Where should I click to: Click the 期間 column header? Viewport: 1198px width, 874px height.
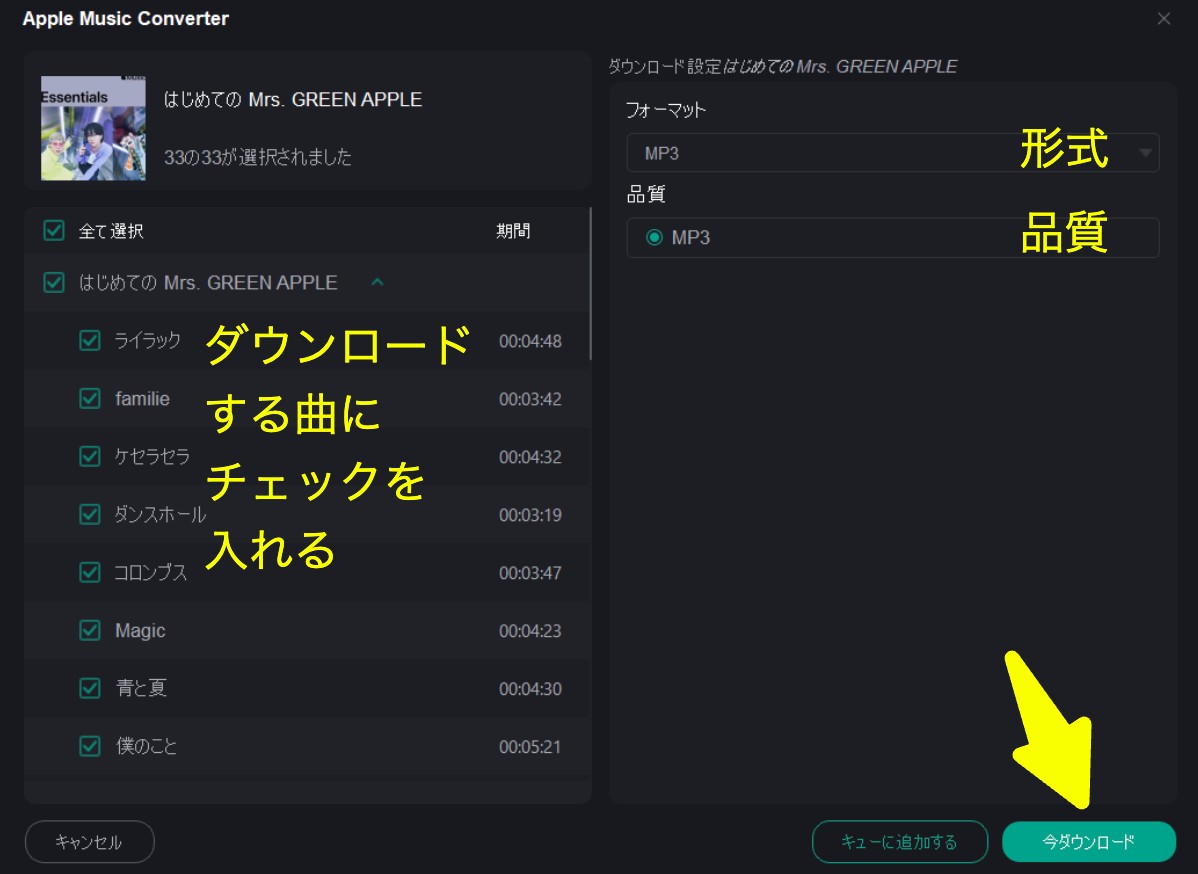pos(513,231)
